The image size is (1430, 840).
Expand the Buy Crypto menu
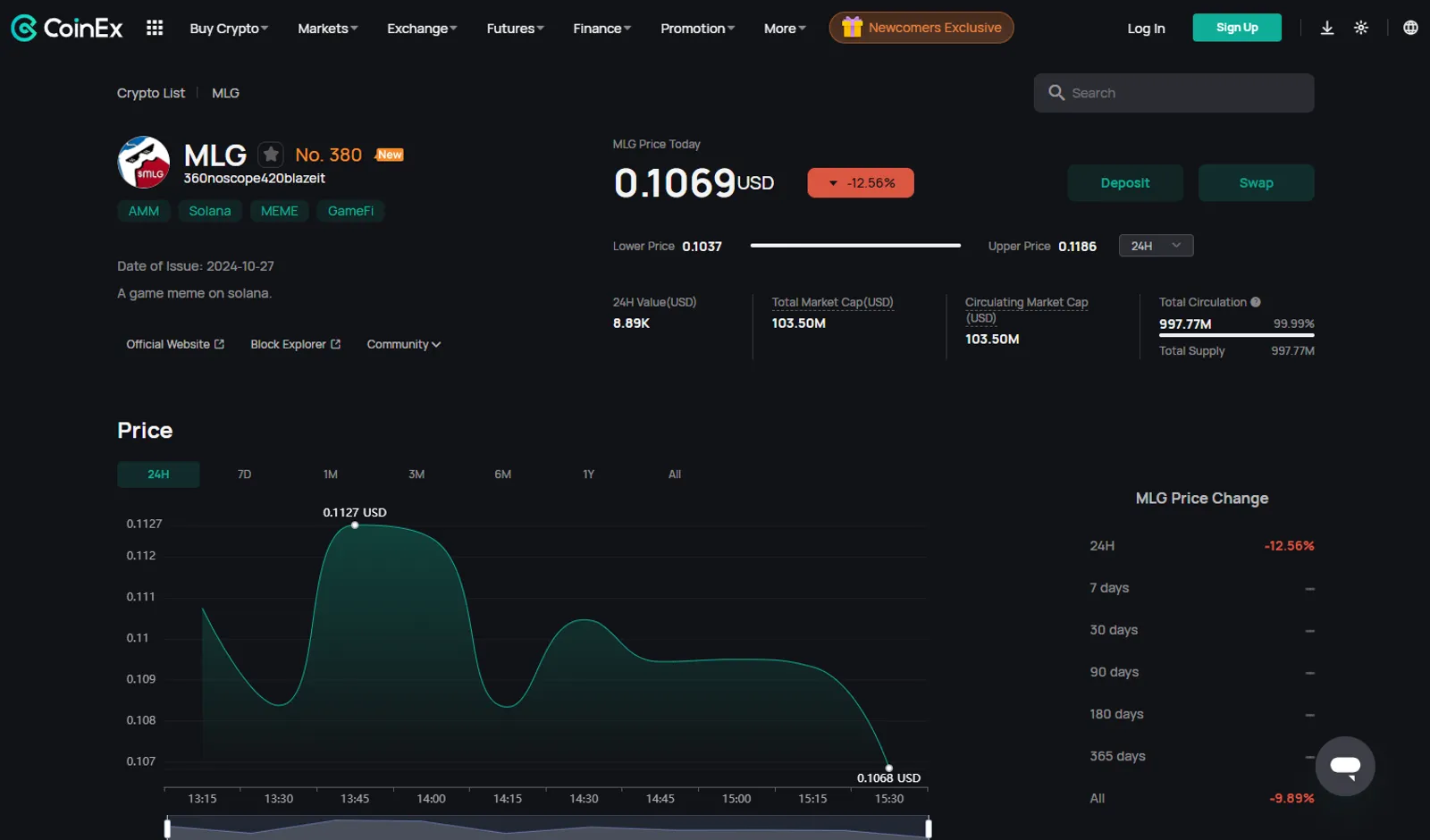click(x=229, y=29)
